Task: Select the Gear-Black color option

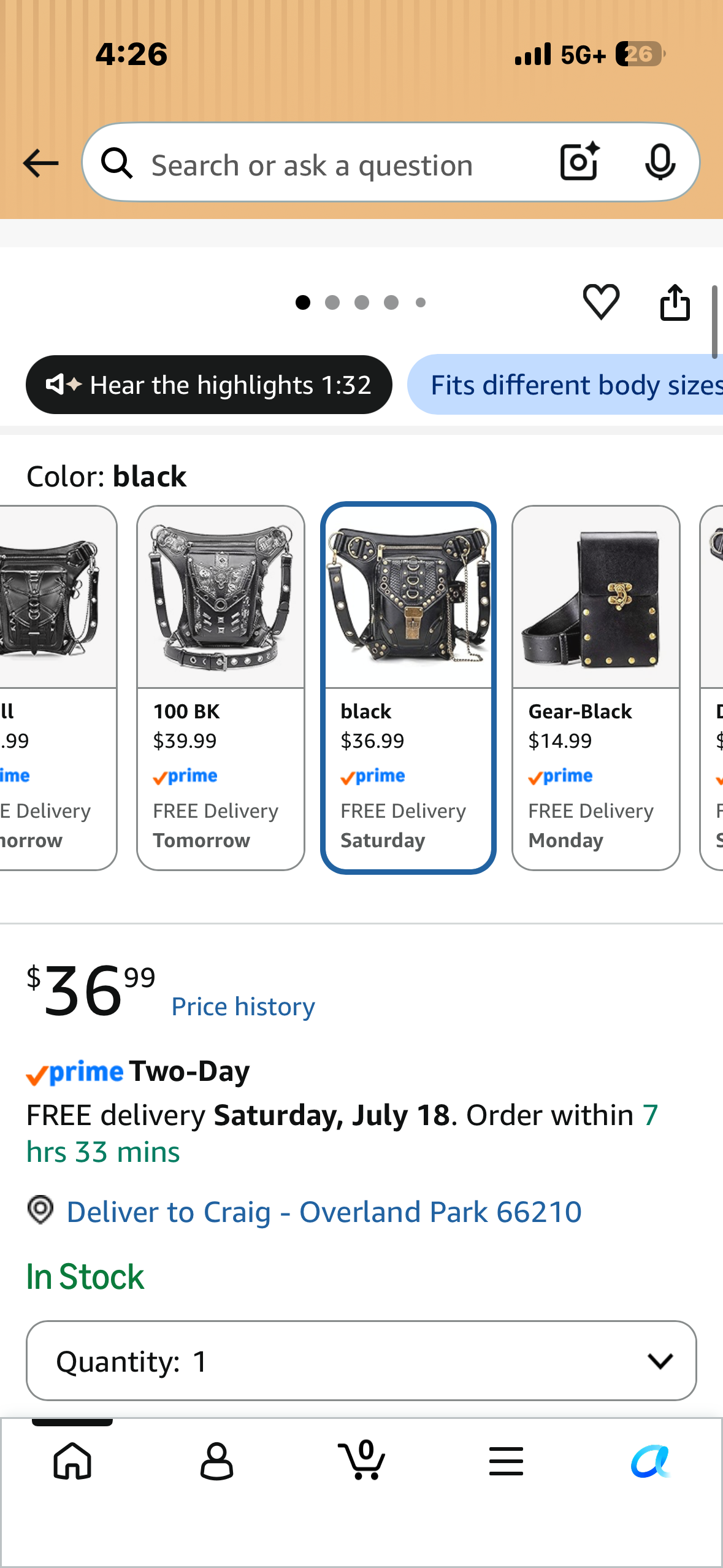Action: pyautogui.click(x=596, y=688)
